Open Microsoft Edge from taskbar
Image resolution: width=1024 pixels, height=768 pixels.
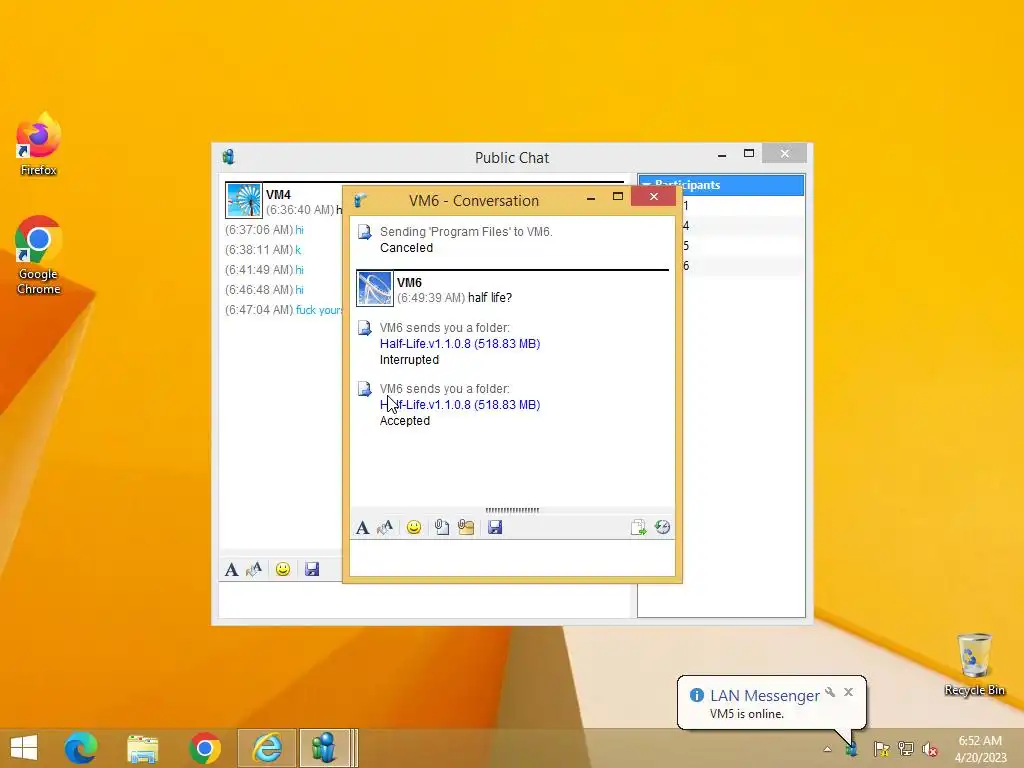(81, 748)
